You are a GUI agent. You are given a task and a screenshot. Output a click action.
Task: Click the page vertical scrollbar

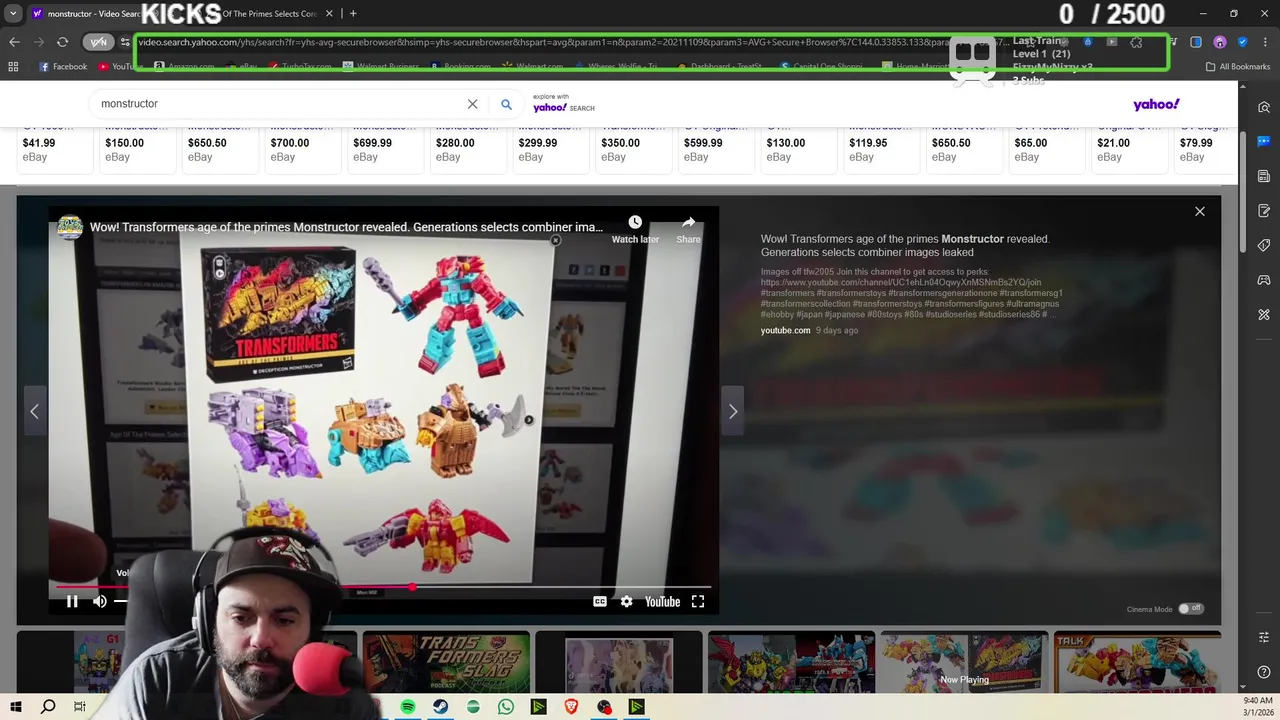(1243, 190)
